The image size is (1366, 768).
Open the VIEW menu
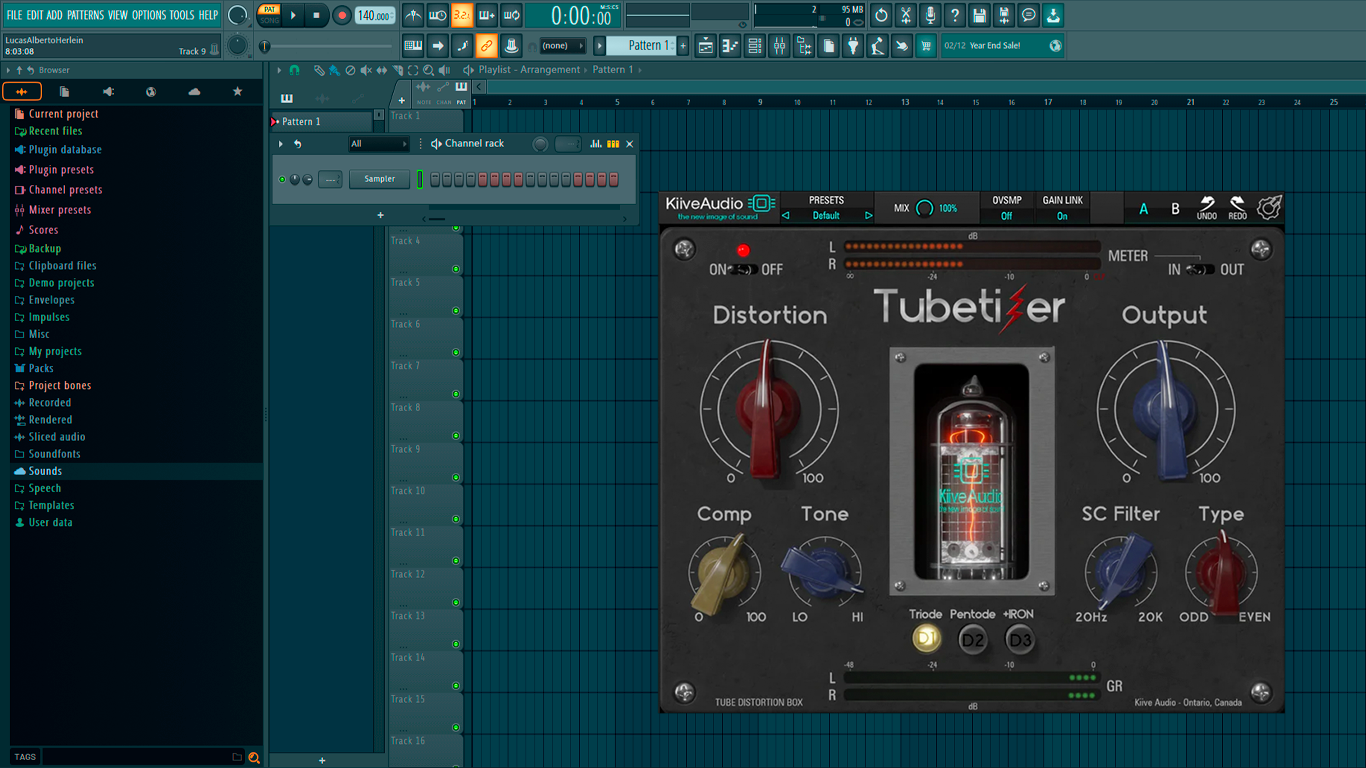(x=118, y=15)
